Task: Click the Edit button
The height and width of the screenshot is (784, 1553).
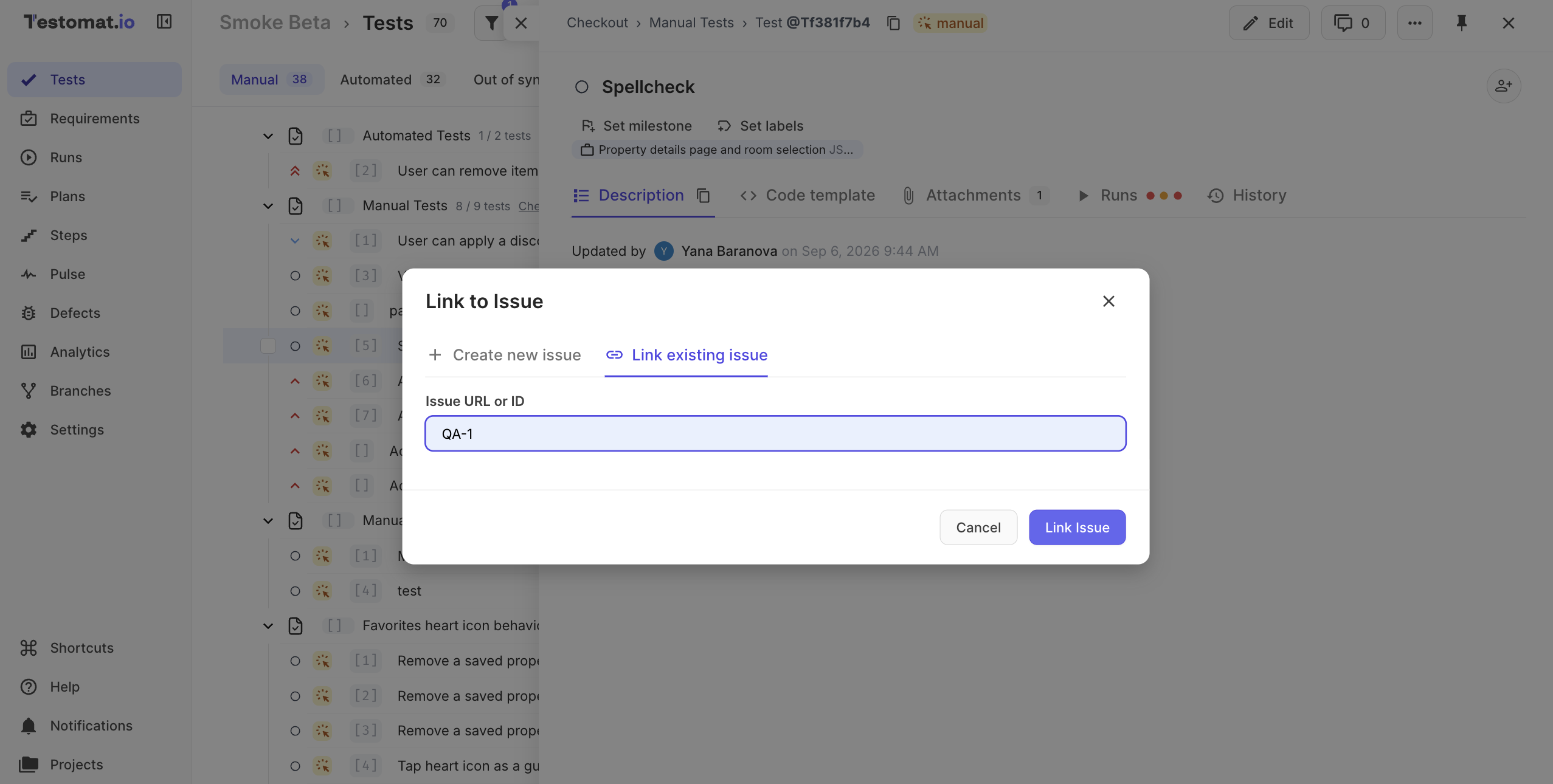Action: 1269,23
